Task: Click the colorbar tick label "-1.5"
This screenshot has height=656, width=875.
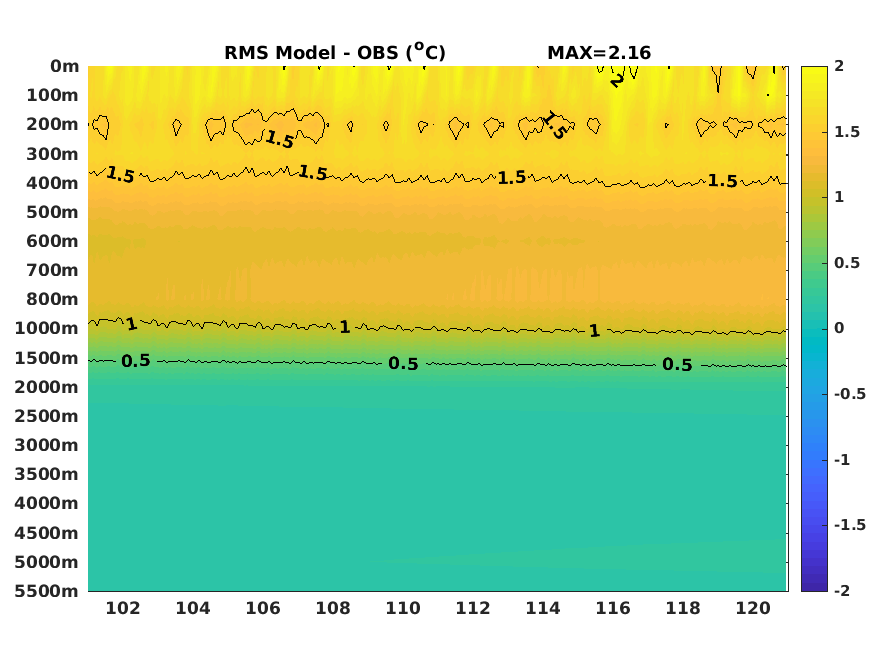Action: tap(850, 525)
